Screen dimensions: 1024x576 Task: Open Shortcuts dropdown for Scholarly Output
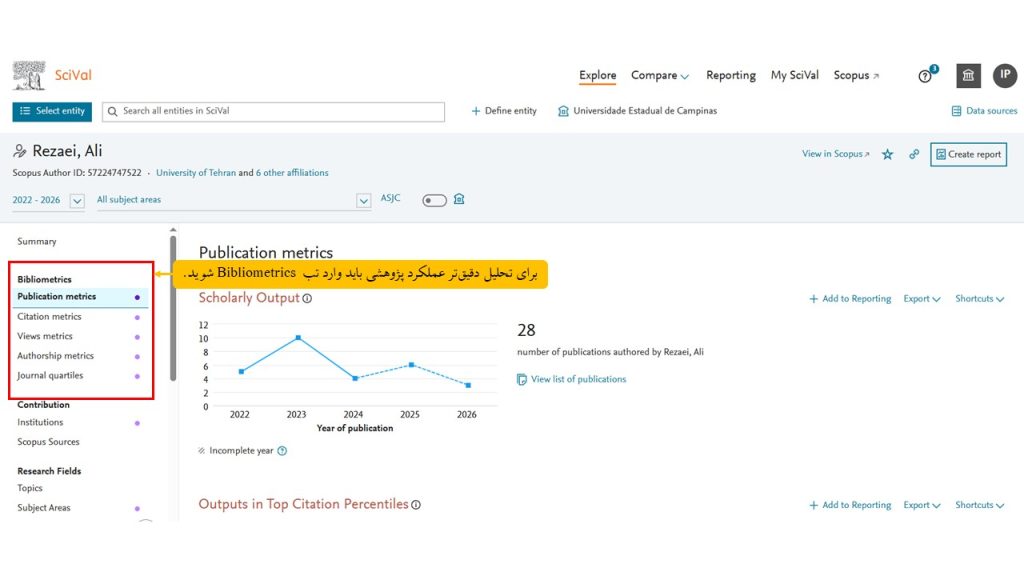click(x=980, y=298)
